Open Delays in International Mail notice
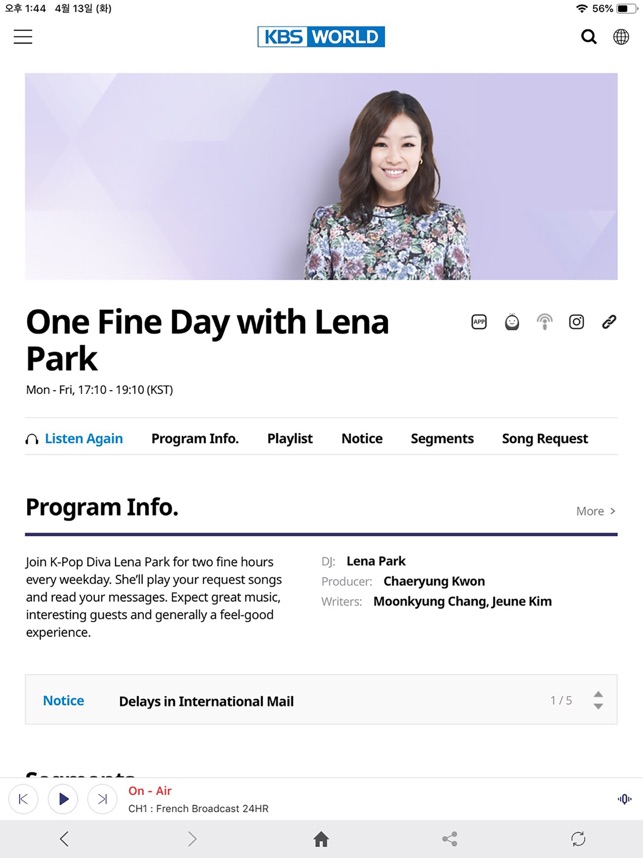 [206, 701]
